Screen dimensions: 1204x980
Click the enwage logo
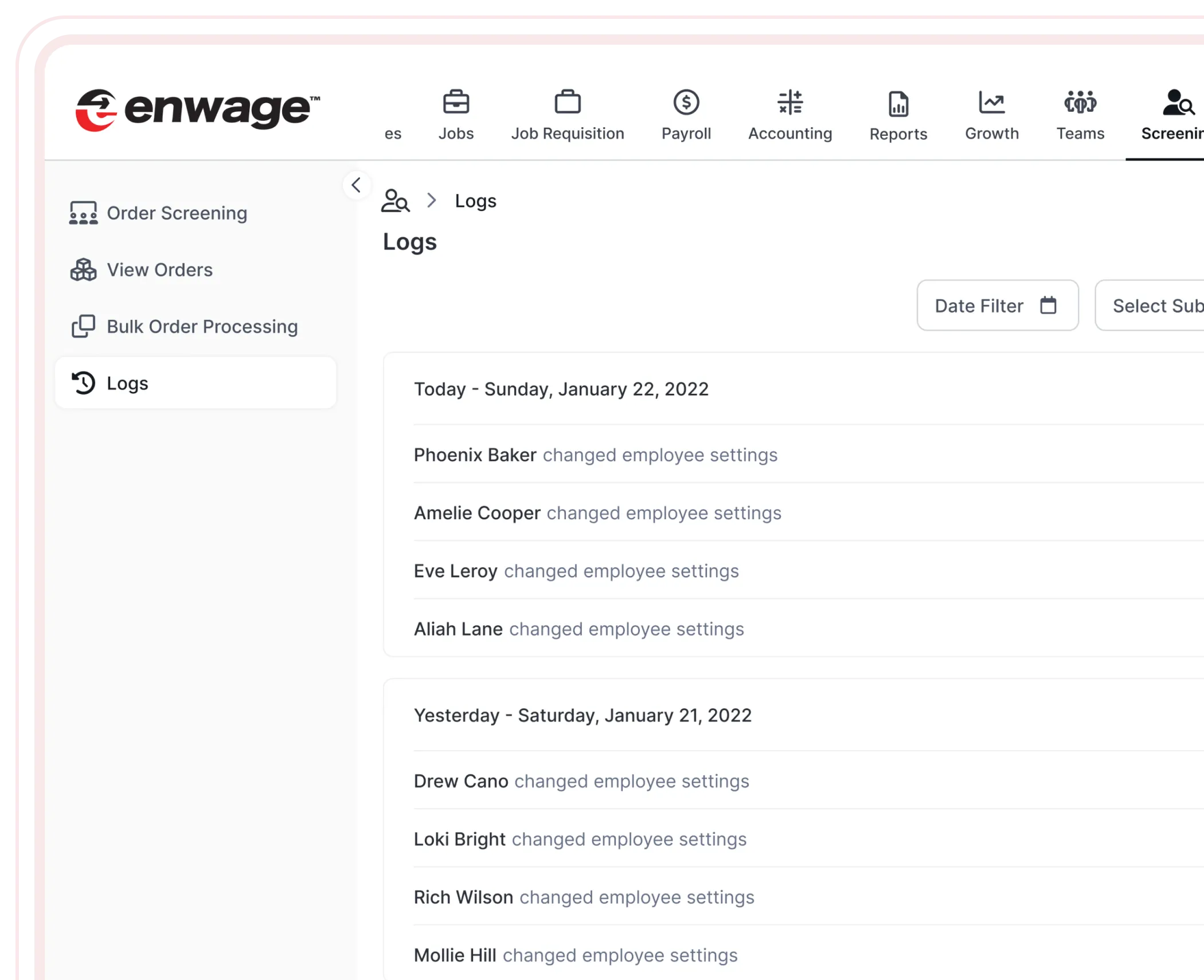[198, 109]
